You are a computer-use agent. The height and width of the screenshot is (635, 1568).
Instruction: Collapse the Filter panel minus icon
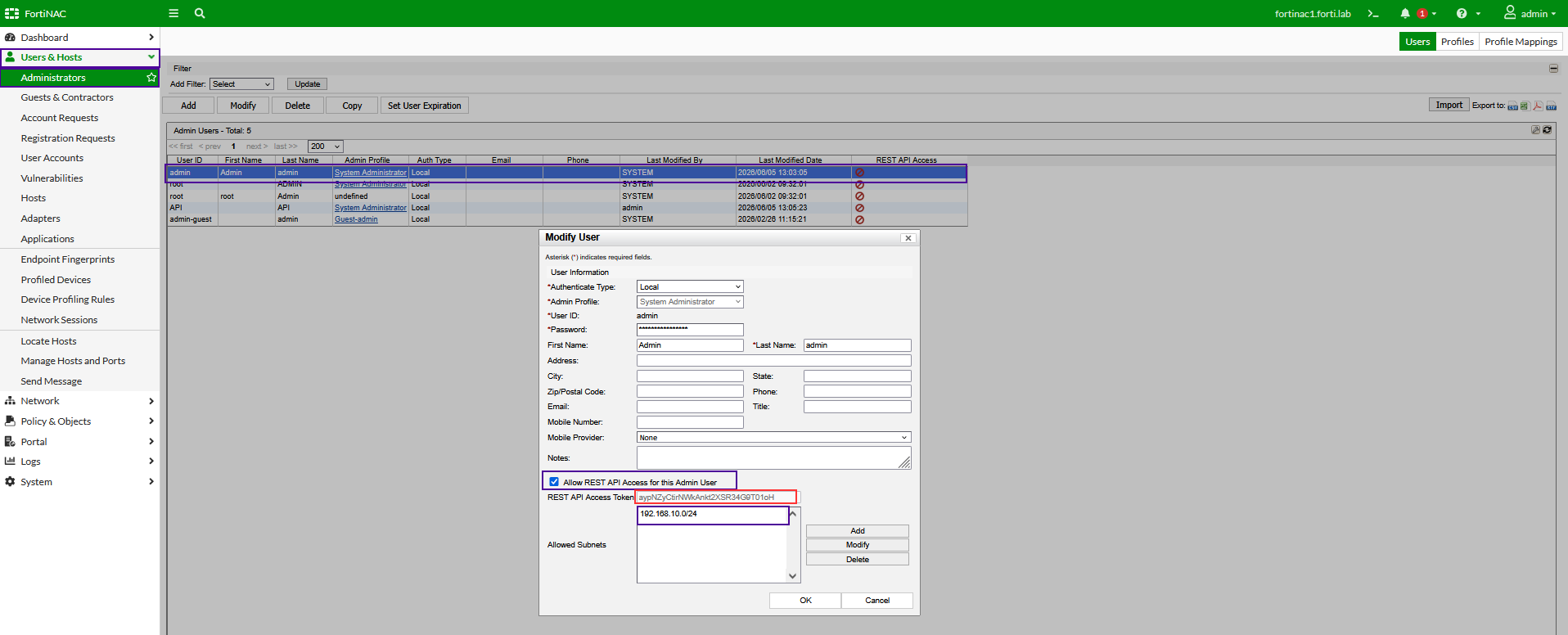pos(1553,69)
